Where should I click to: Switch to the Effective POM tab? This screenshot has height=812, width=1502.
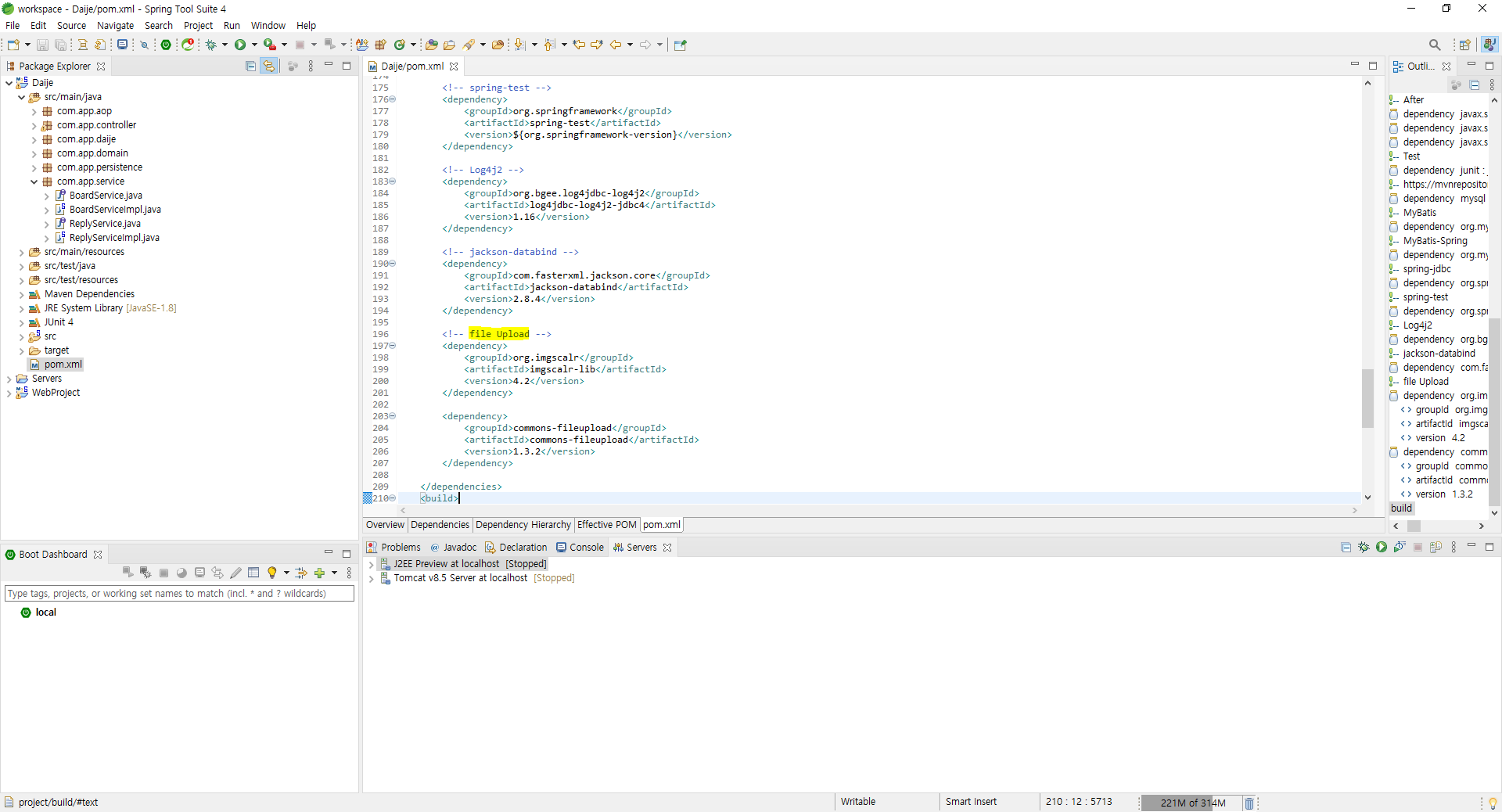607,525
